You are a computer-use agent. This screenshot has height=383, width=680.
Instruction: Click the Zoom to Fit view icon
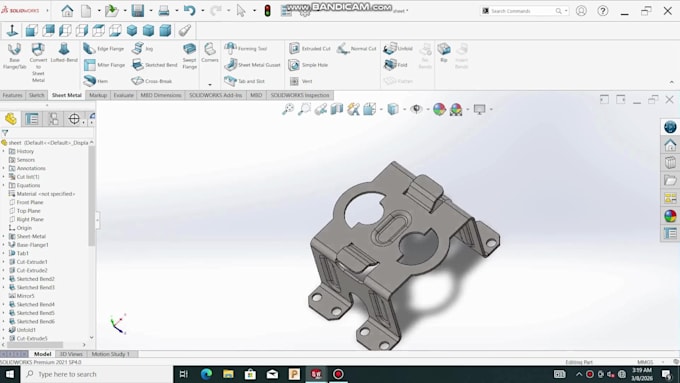[288, 109]
